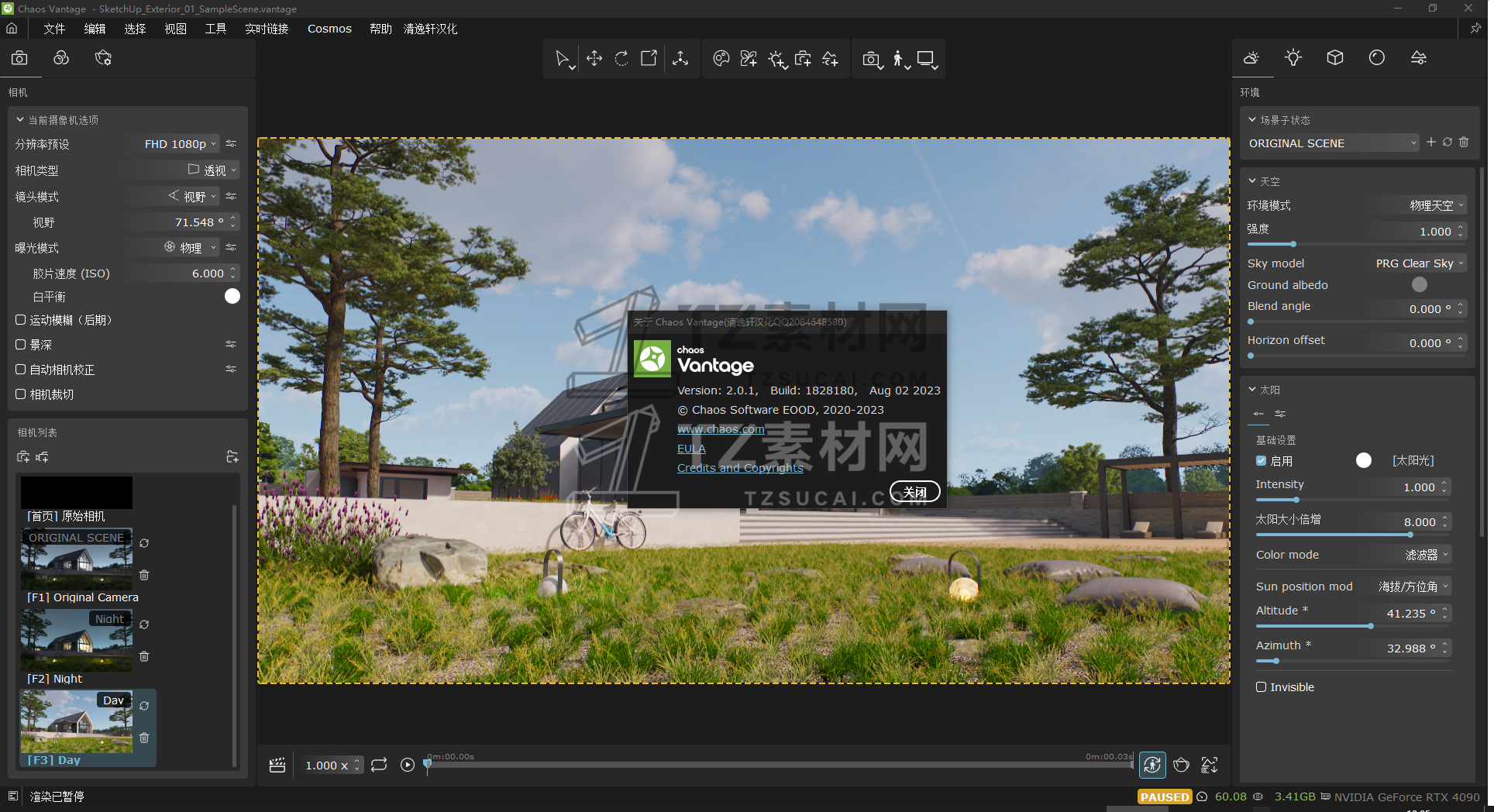This screenshot has width=1494, height=812.
Task: Open the log window icon in status bar
Action: click(13, 796)
